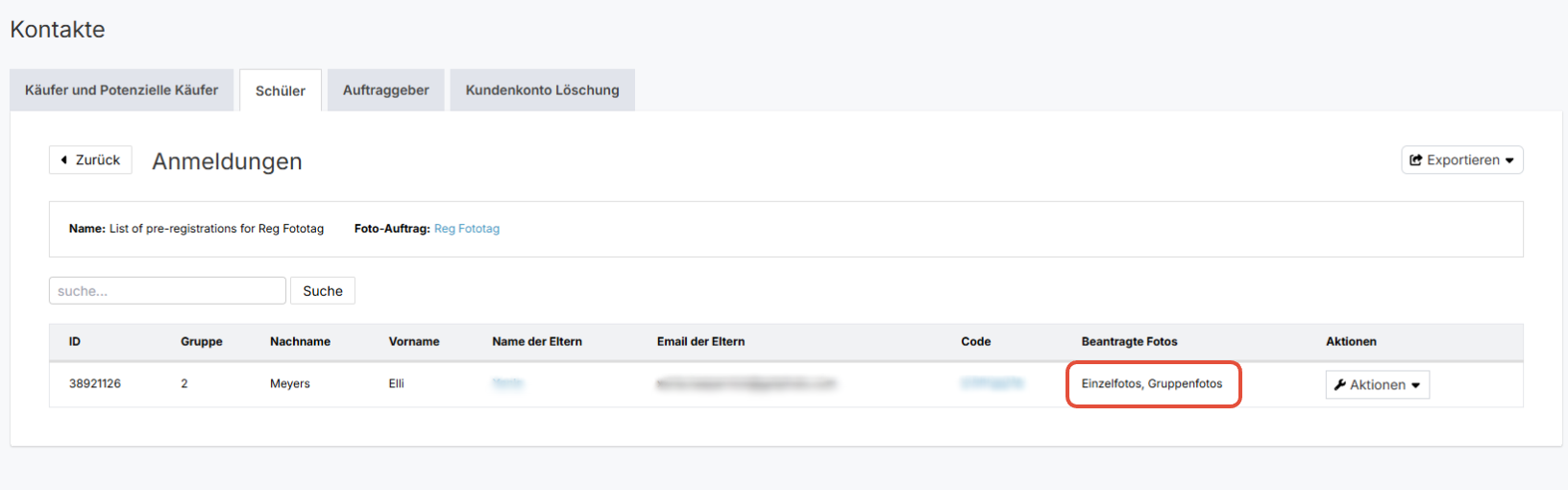
Task: Click the Email der Eltern column header
Action: pyautogui.click(x=701, y=341)
